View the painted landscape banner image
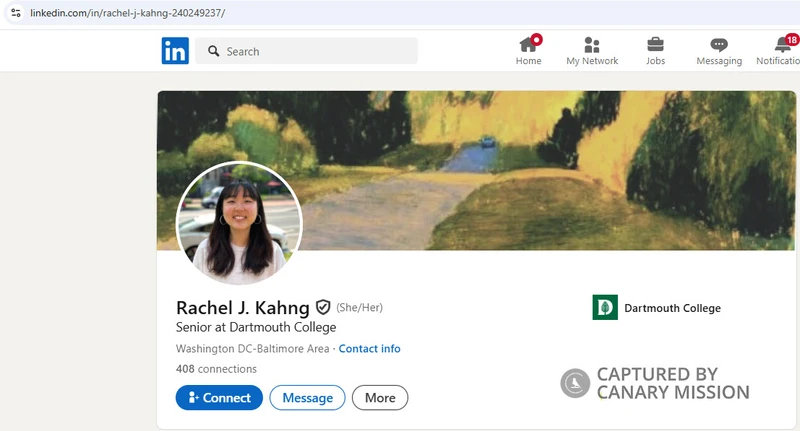Screen dimensions: 800x431 (x=477, y=170)
